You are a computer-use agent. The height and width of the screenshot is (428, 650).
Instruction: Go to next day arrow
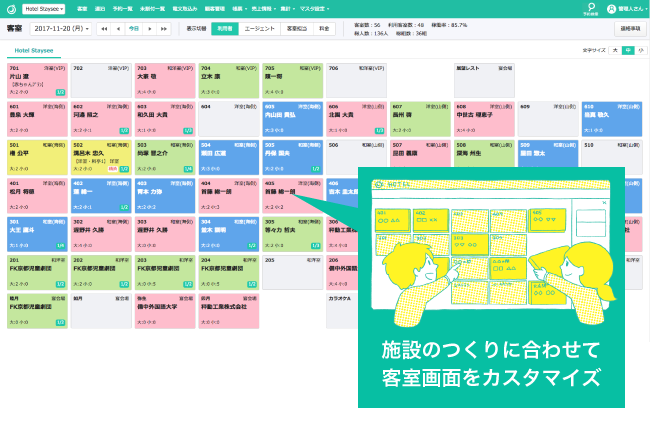[x=150, y=29]
